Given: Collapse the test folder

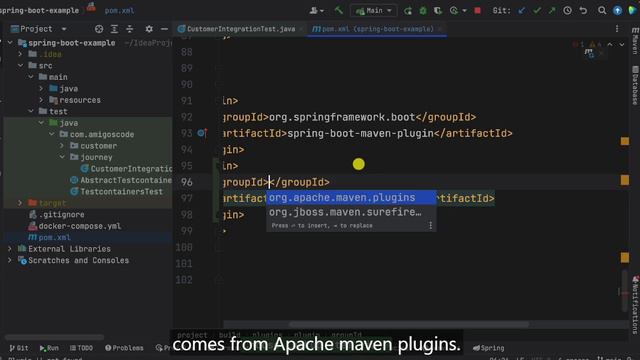Looking at the screenshot, I should coord(31,111).
